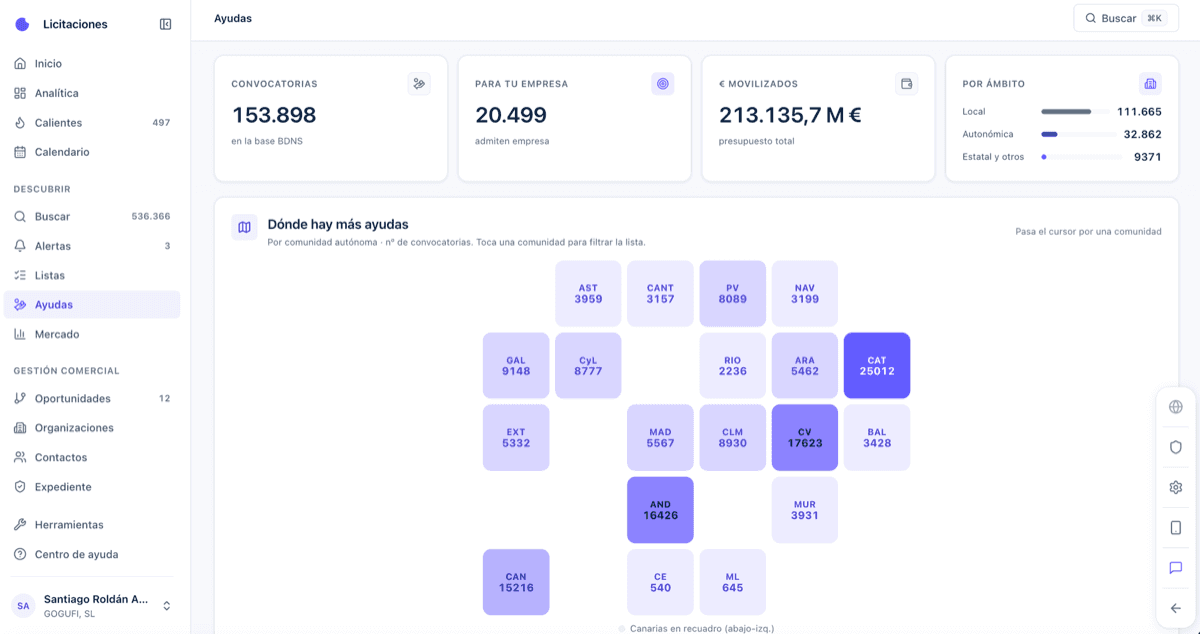Viewport: 1200px width, 634px height.
Task: Click the PV 8089 map tile
Action: pyautogui.click(x=733, y=294)
